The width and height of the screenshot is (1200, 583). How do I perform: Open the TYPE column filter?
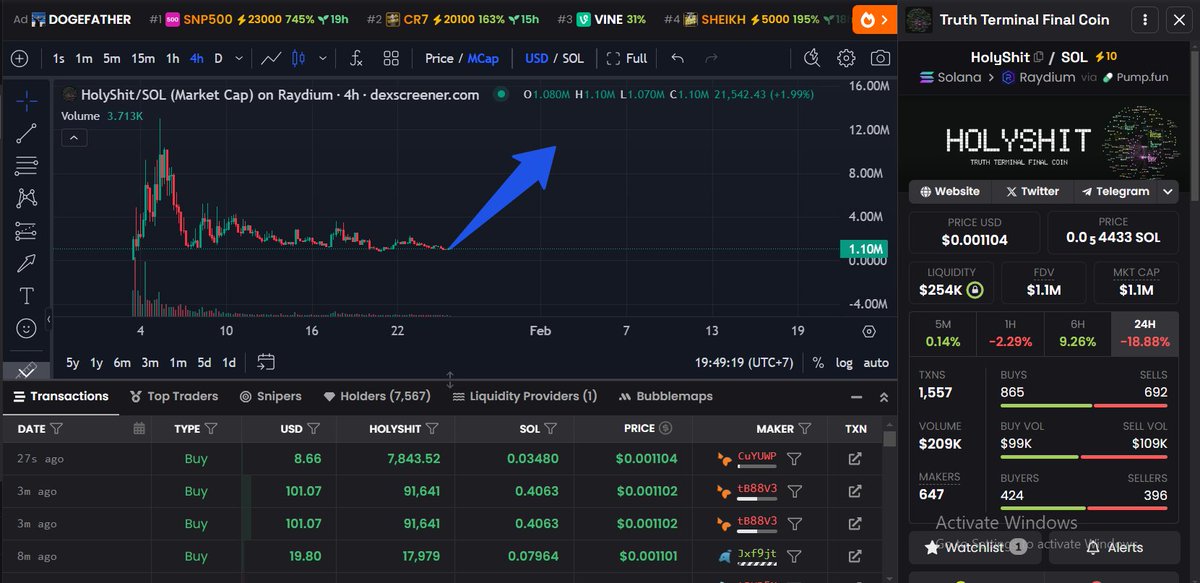[211, 428]
